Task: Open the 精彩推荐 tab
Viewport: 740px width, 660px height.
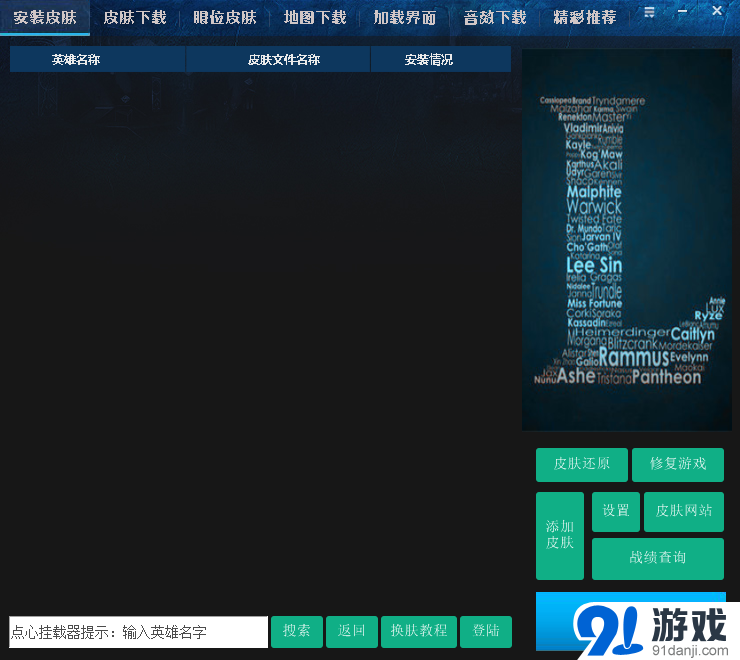Action: point(585,18)
